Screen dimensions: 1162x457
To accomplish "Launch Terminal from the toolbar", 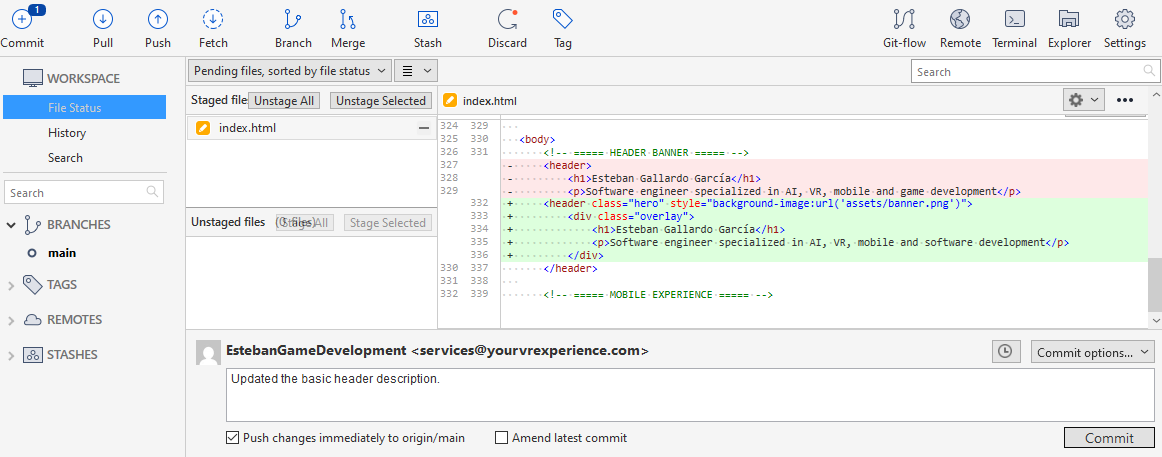I will click(x=1014, y=20).
